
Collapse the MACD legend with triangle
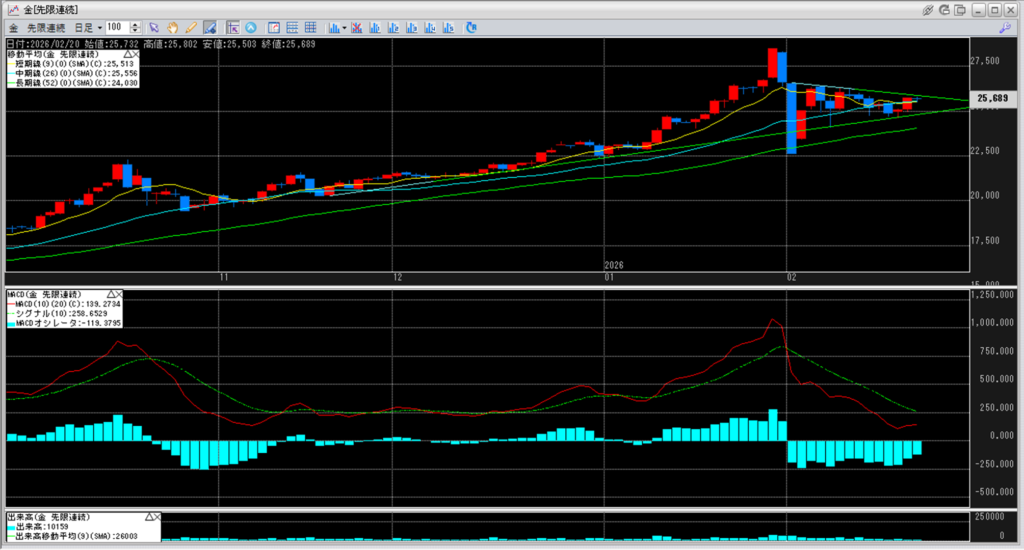click(x=110, y=294)
